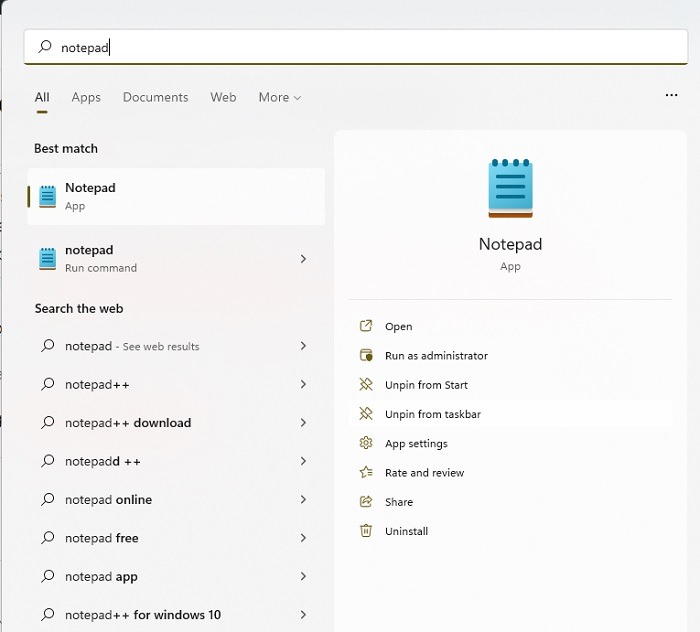The image size is (700, 632).
Task: Click the search icon beside 'notepad online'
Action: [x=48, y=499]
